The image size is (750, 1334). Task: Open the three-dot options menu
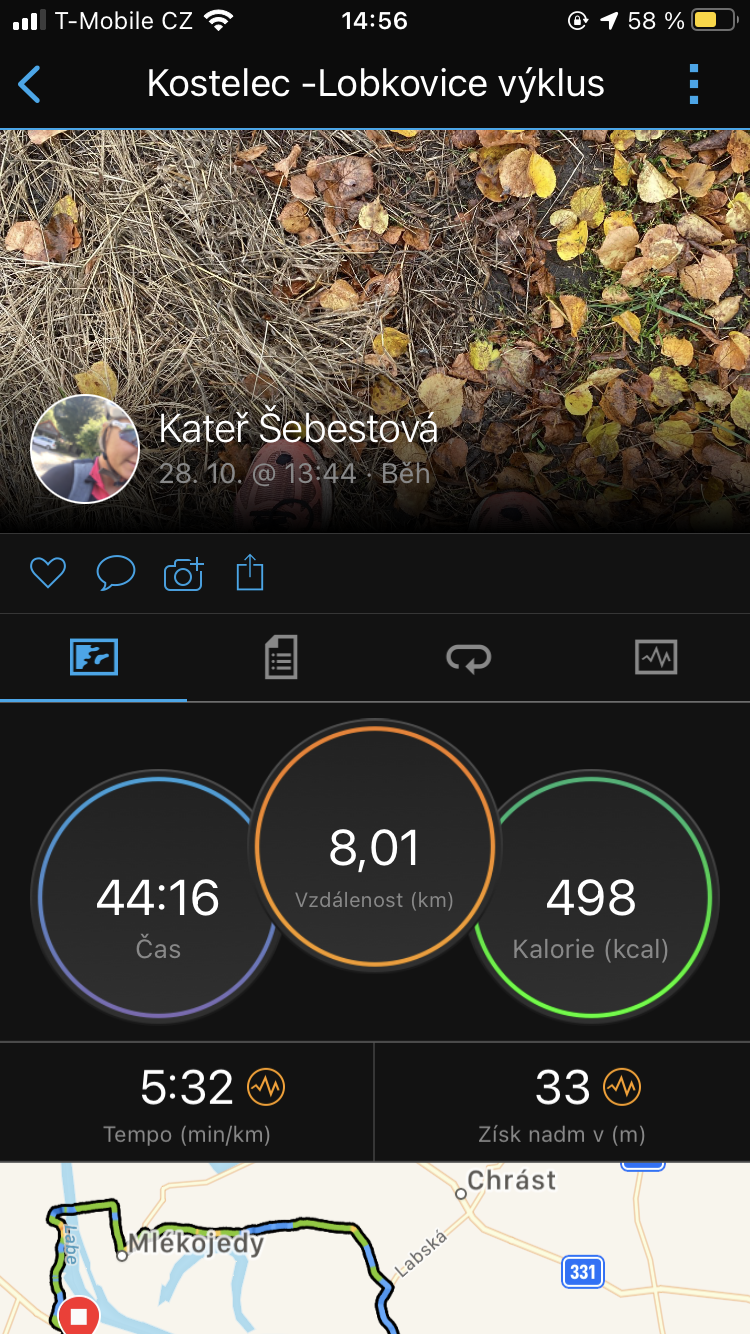click(694, 85)
